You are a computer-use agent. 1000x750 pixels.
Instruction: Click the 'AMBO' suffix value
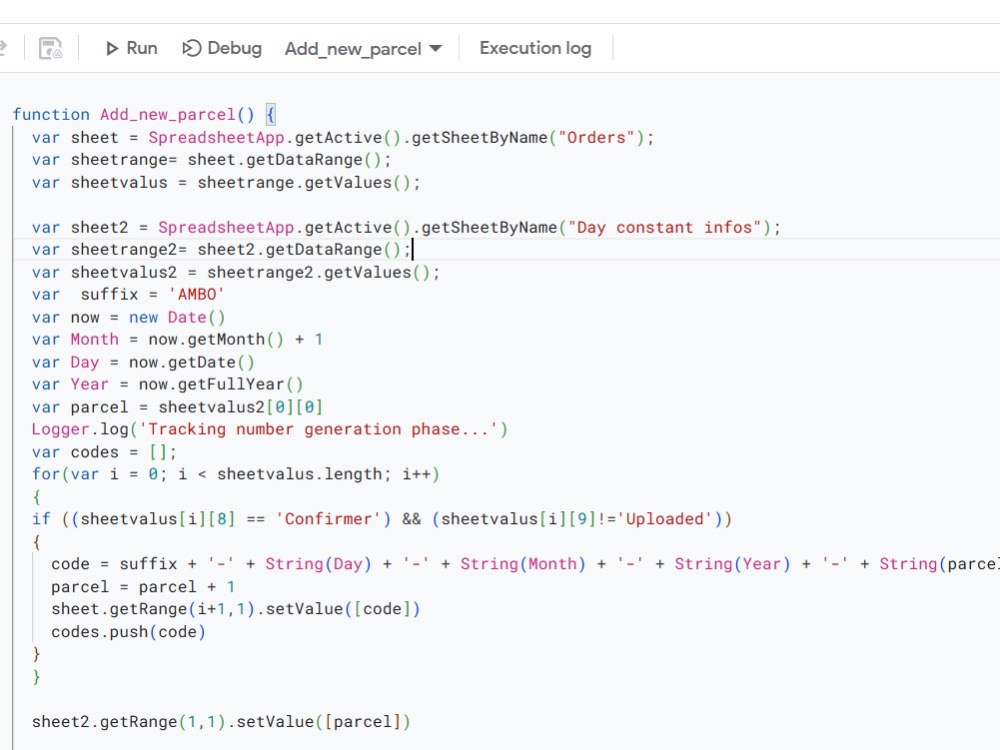(x=196, y=295)
